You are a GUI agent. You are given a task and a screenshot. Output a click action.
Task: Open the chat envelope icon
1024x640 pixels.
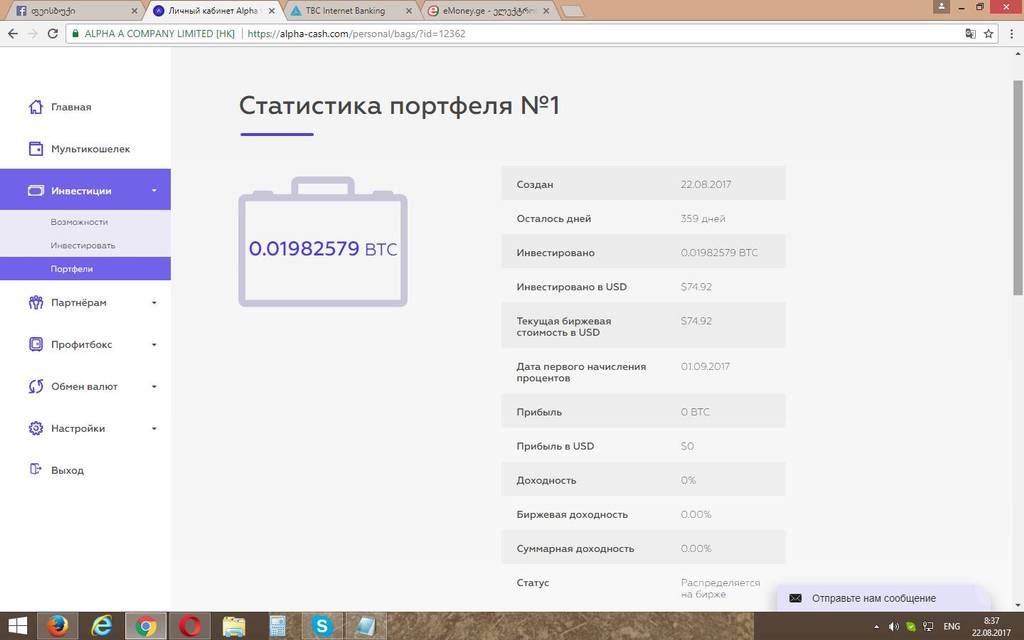795,598
